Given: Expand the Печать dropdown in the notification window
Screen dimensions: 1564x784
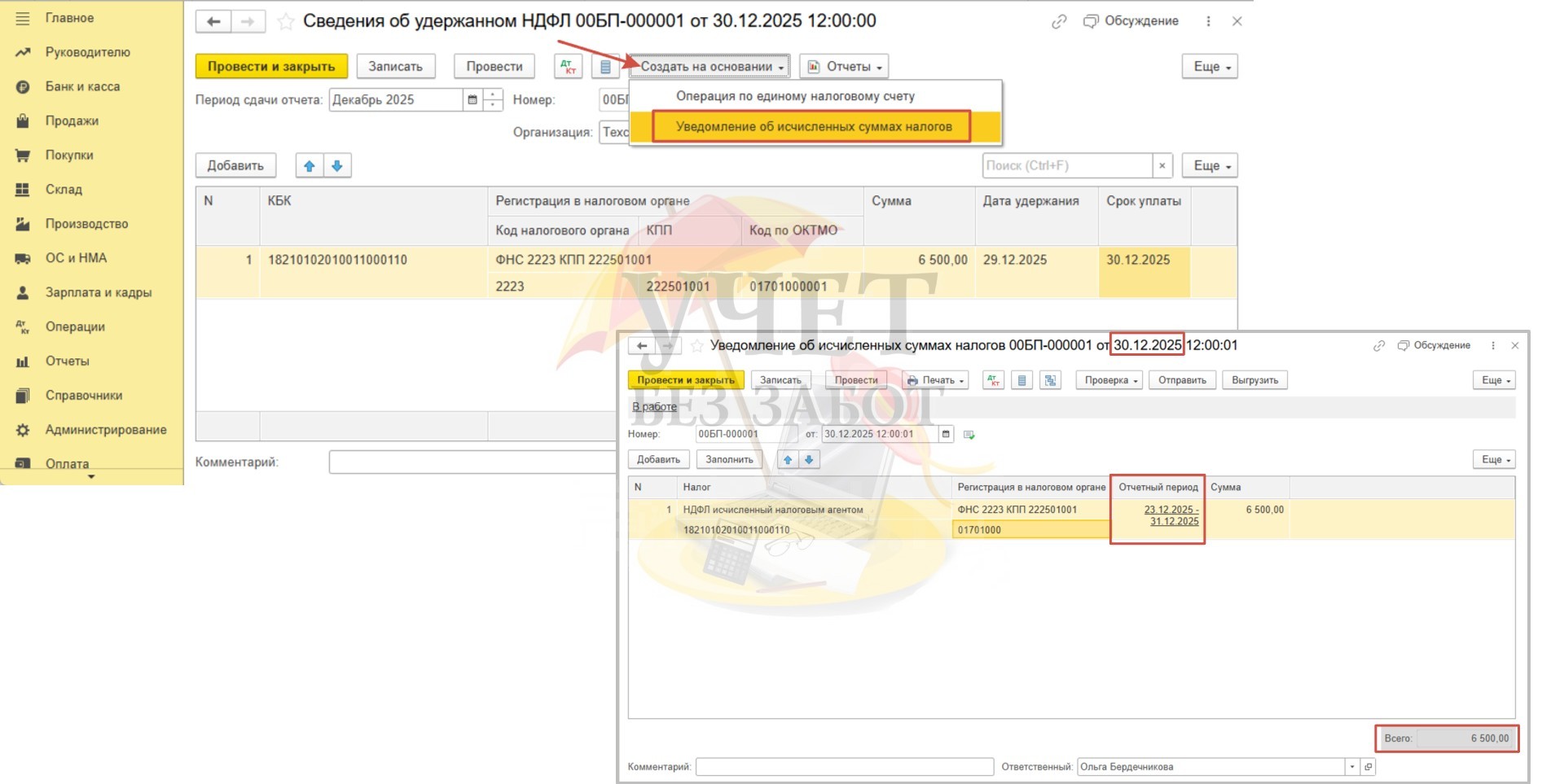Looking at the screenshot, I should pos(935,380).
